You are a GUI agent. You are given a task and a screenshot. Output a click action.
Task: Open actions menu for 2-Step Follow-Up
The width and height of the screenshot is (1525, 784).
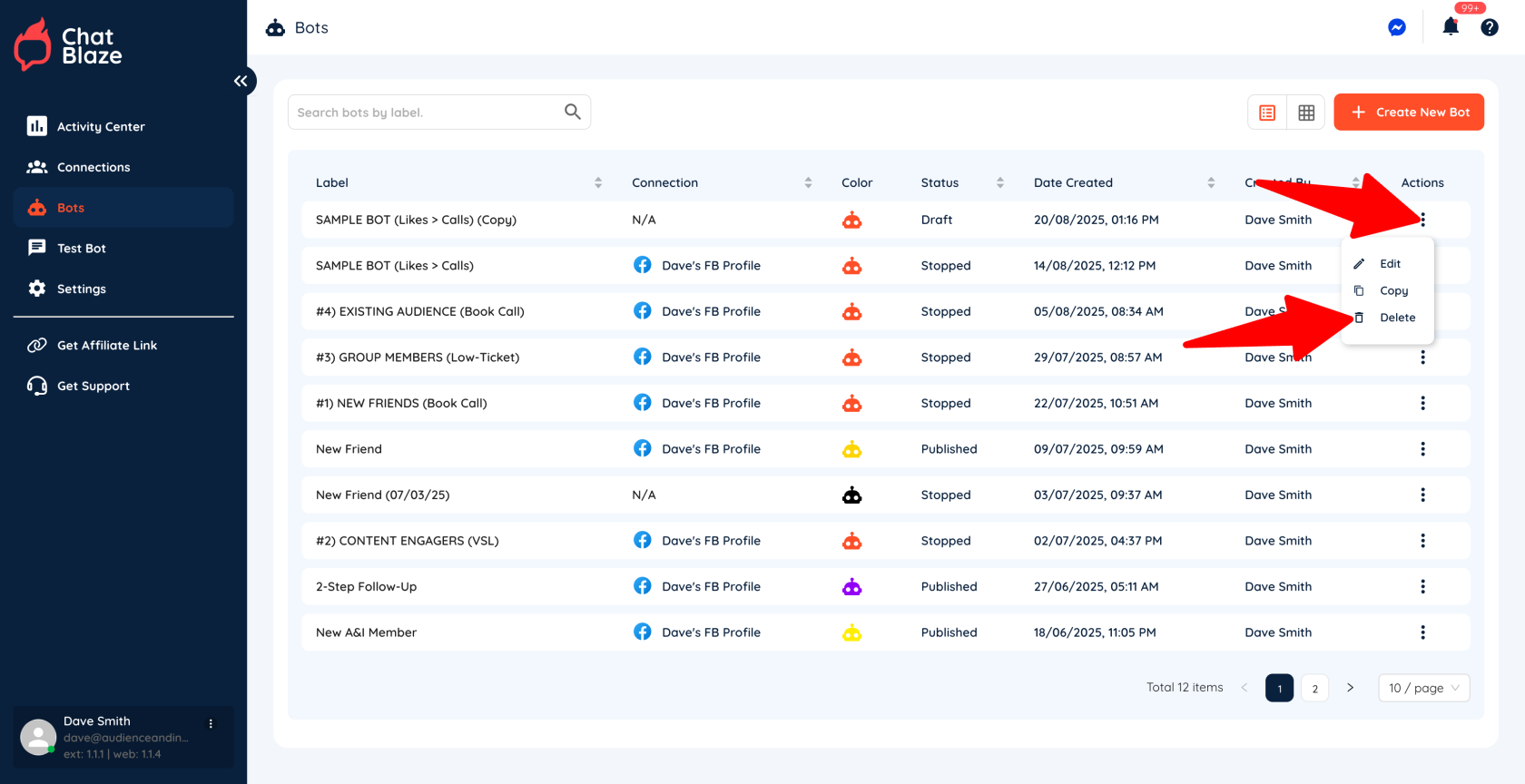pos(1422,587)
